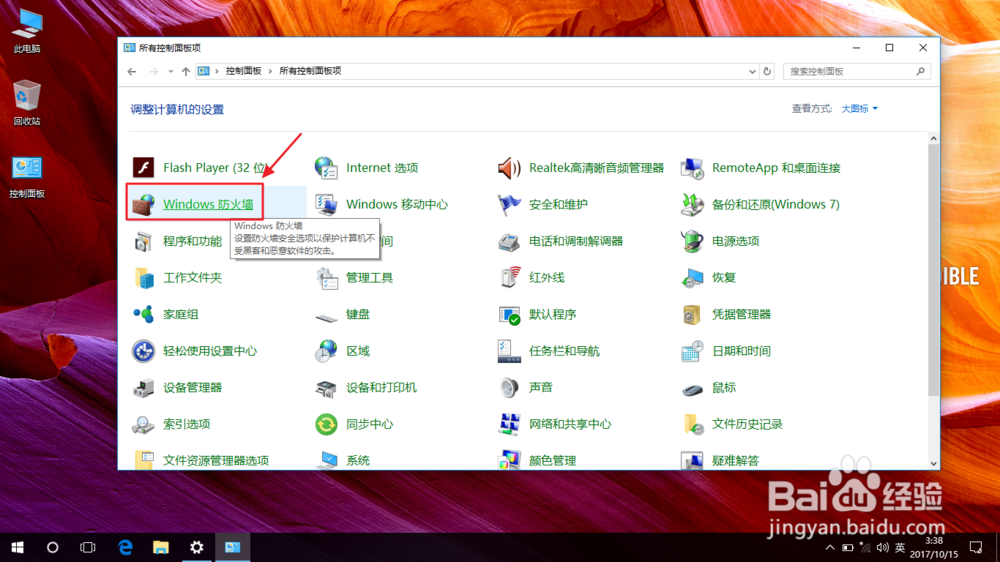Open Cortana circle on taskbar
Image resolution: width=1000 pixels, height=562 pixels.
pyautogui.click(x=52, y=547)
